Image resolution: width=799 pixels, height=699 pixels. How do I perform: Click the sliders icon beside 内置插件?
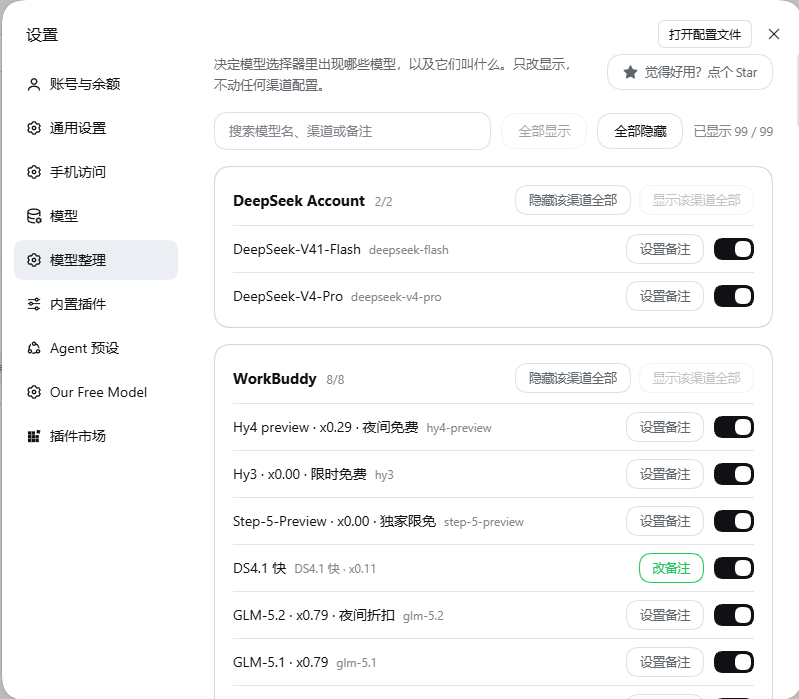(x=34, y=304)
